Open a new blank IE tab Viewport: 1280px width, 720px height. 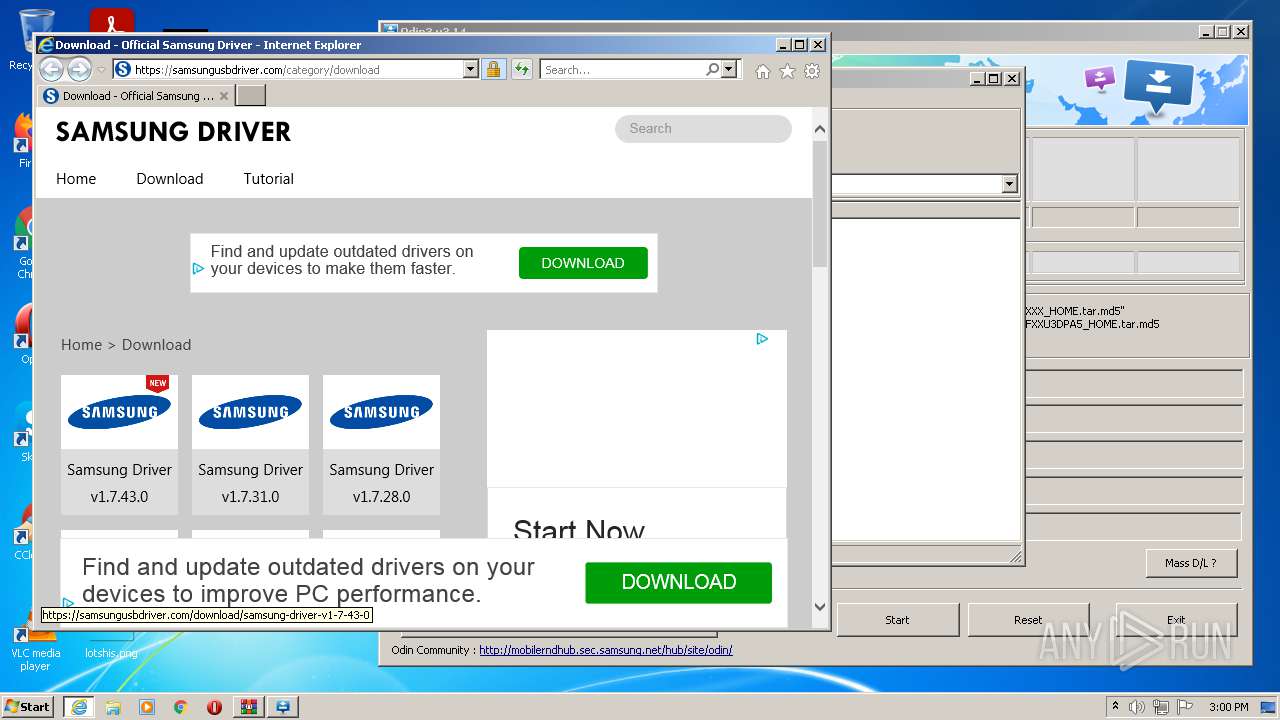(250, 95)
